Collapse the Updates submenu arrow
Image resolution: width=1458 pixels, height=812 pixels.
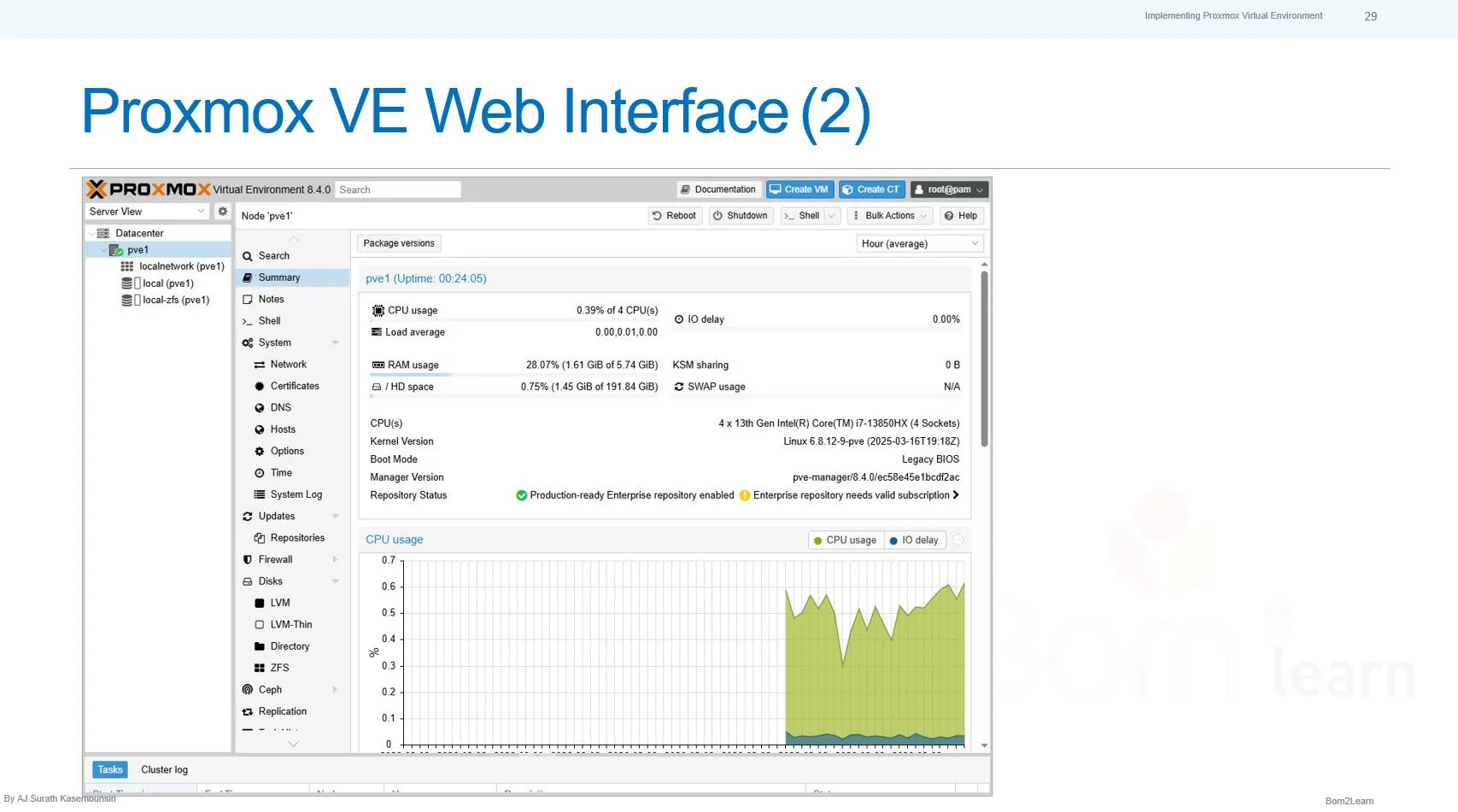[336, 517]
